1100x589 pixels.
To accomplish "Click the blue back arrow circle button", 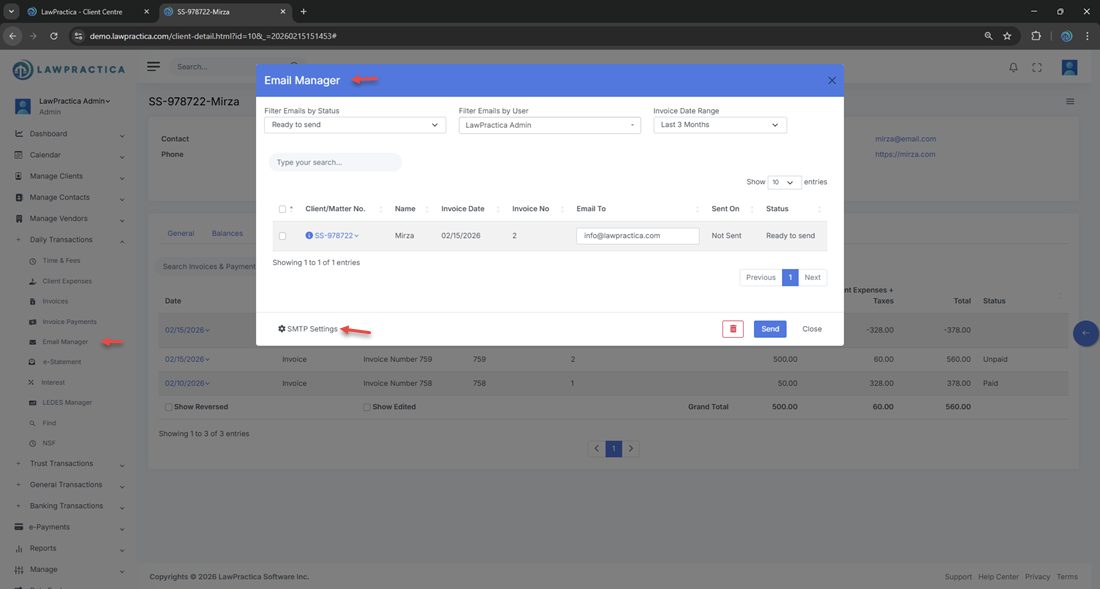I will (x=1085, y=333).
